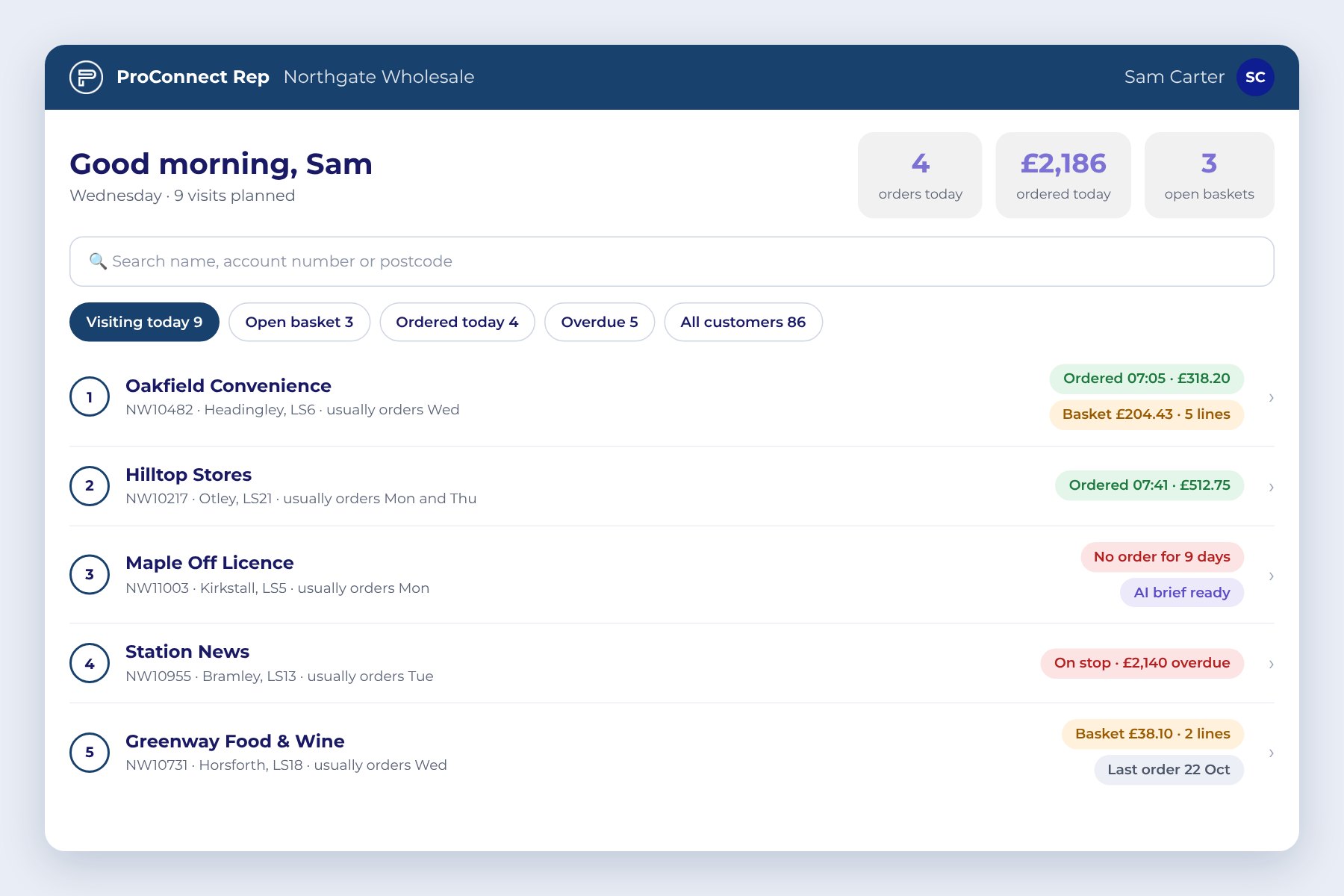This screenshot has width=1344, height=896.
Task: Click the search magnifier icon
Action: point(98,261)
